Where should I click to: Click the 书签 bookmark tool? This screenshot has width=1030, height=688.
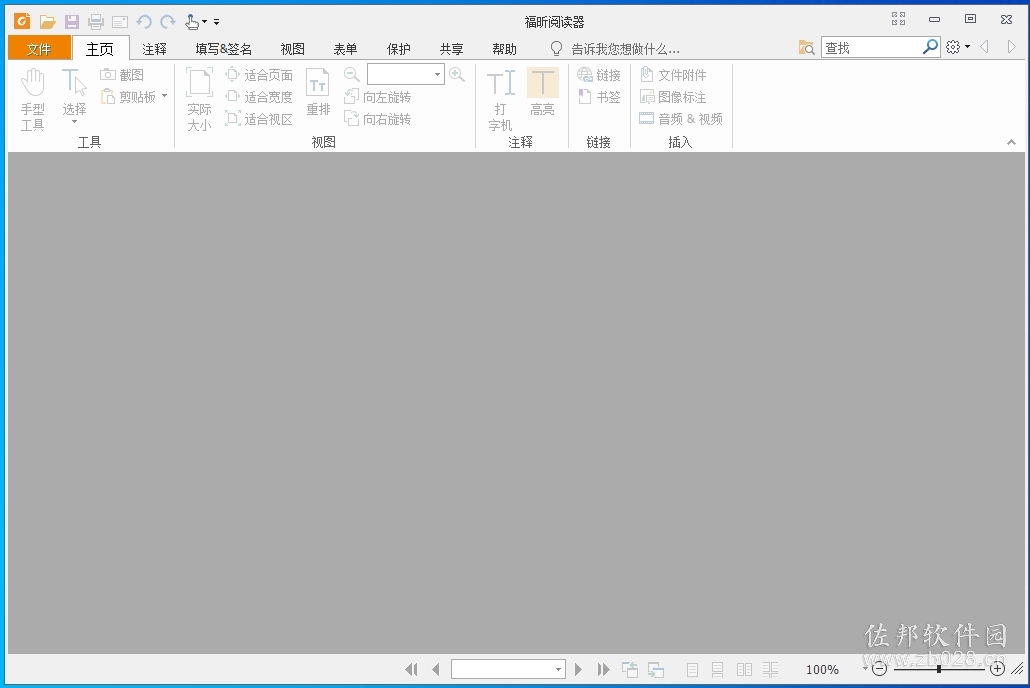[x=598, y=97]
